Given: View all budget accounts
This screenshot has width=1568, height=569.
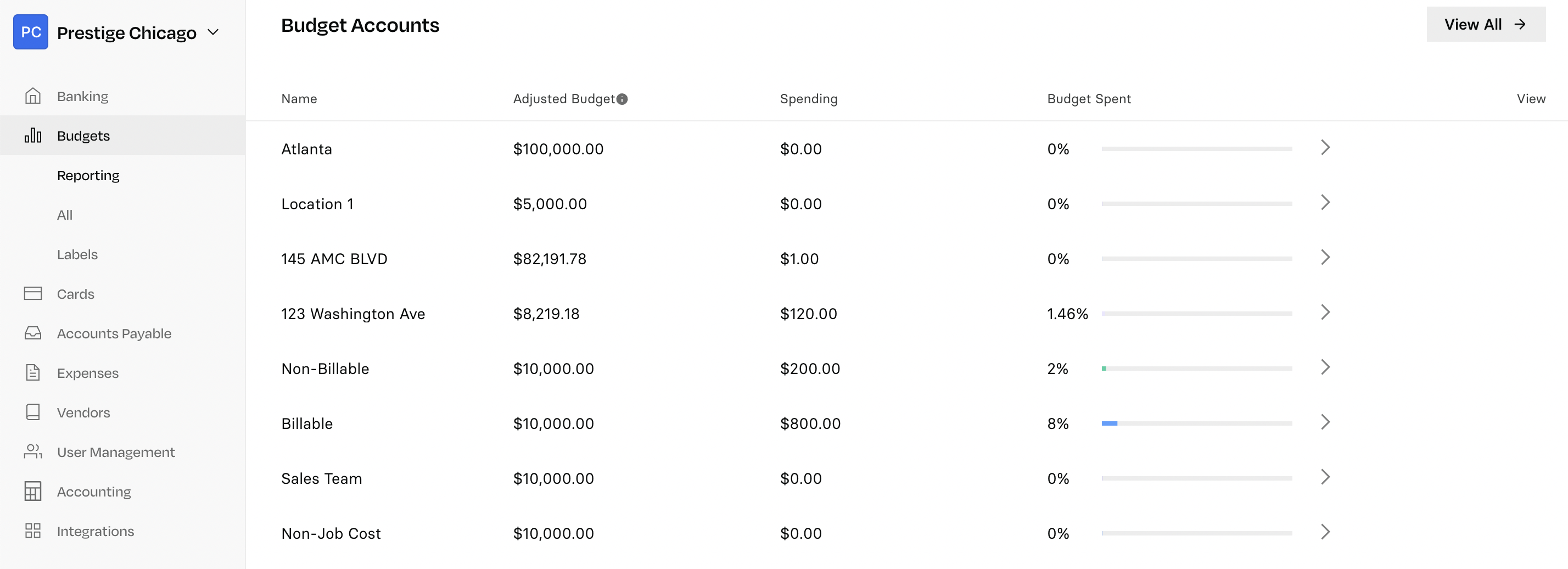Looking at the screenshot, I should (1486, 24).
